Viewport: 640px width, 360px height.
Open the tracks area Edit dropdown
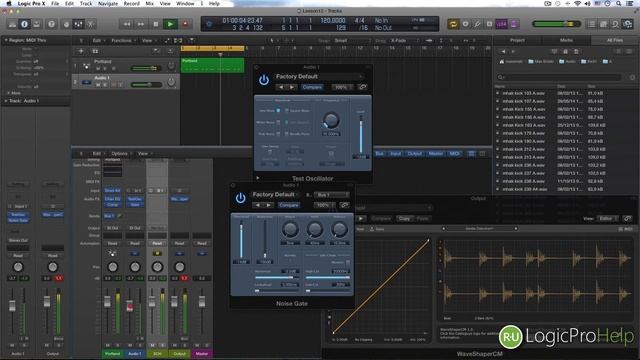tap(98, 40)
